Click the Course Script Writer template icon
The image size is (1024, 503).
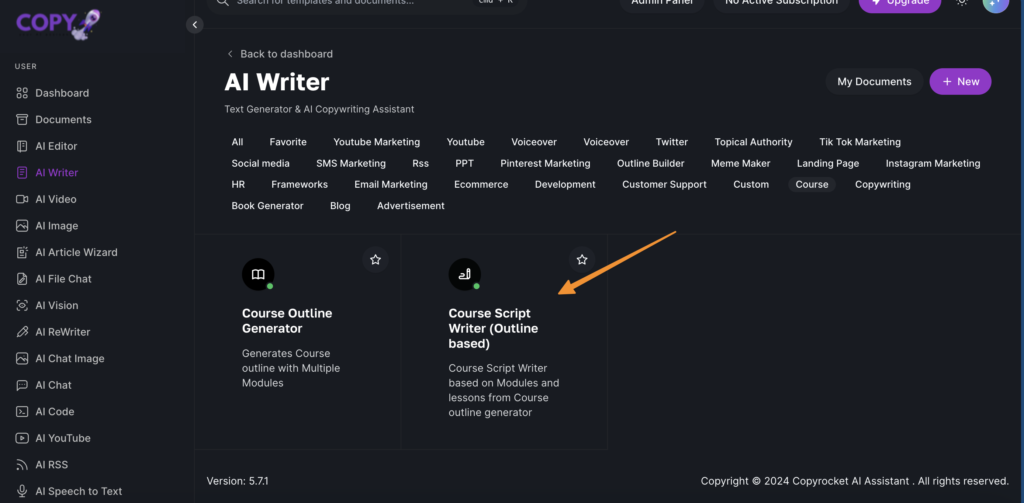click(464, 274)
